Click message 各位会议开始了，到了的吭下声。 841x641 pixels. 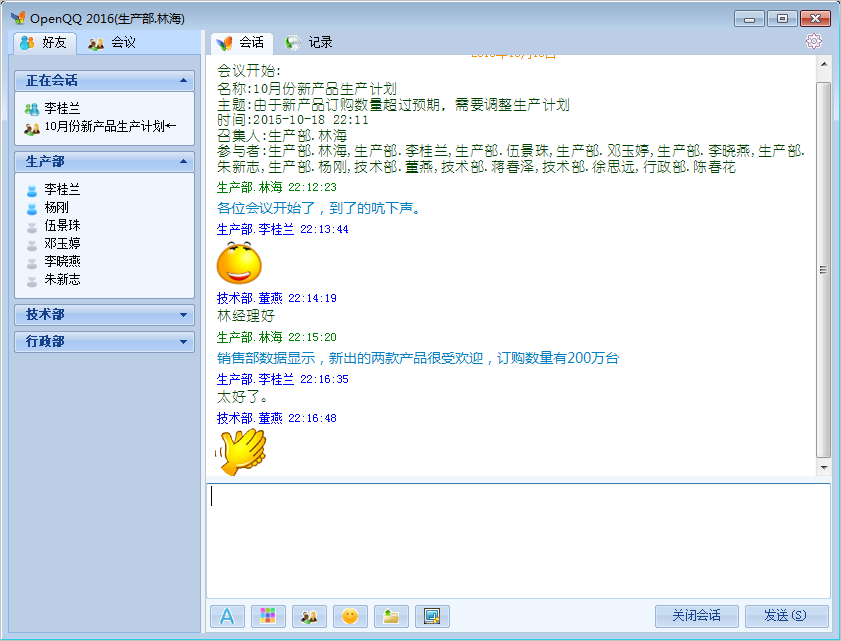coord(320,208)
